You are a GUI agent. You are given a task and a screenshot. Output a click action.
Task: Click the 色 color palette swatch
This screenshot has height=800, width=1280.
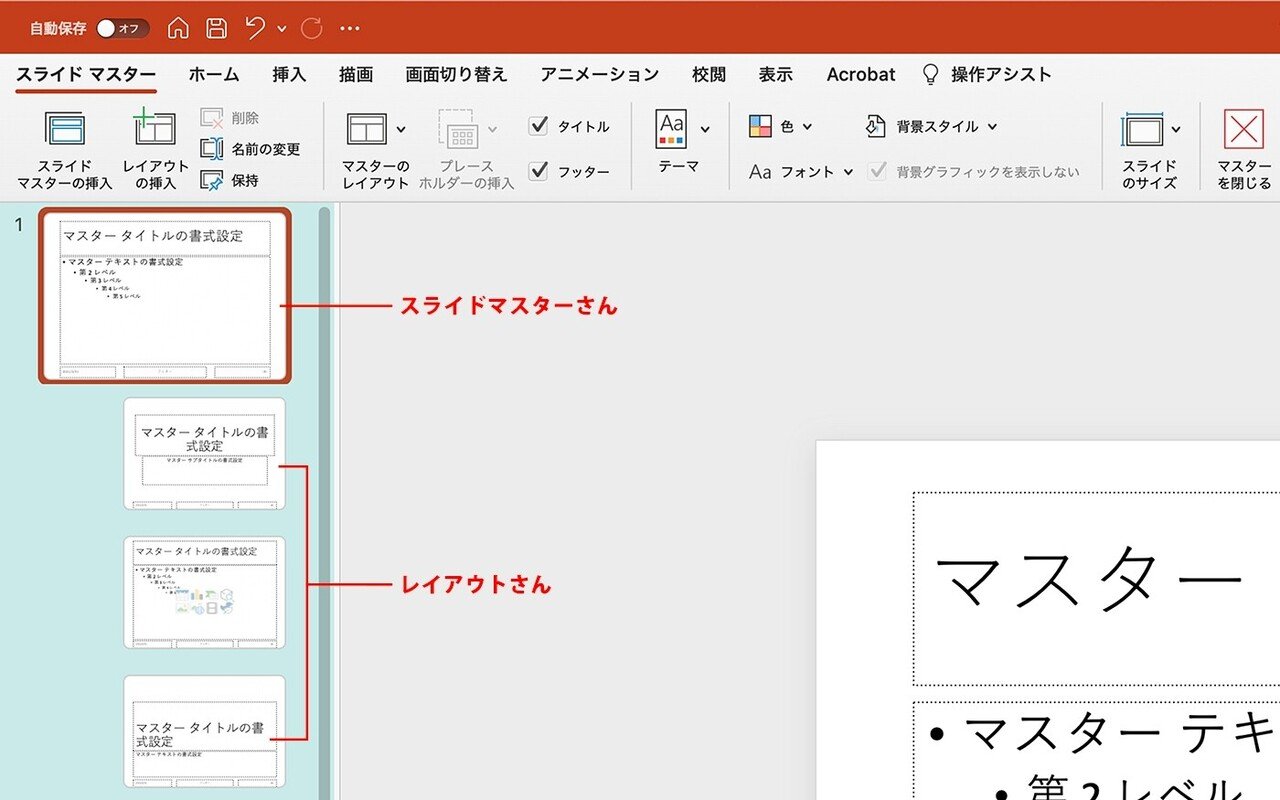[x=760, y=127]
